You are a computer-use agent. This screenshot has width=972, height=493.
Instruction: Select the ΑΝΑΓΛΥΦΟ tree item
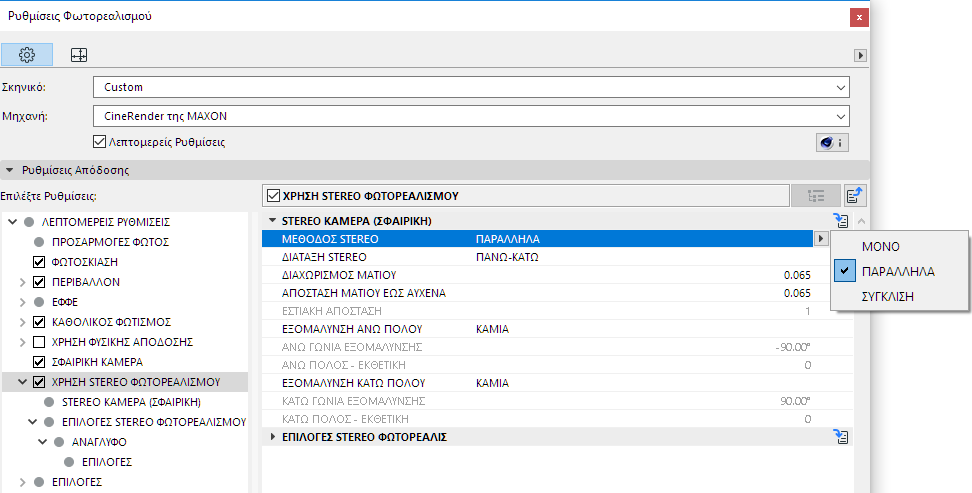[x=99, y=442]
